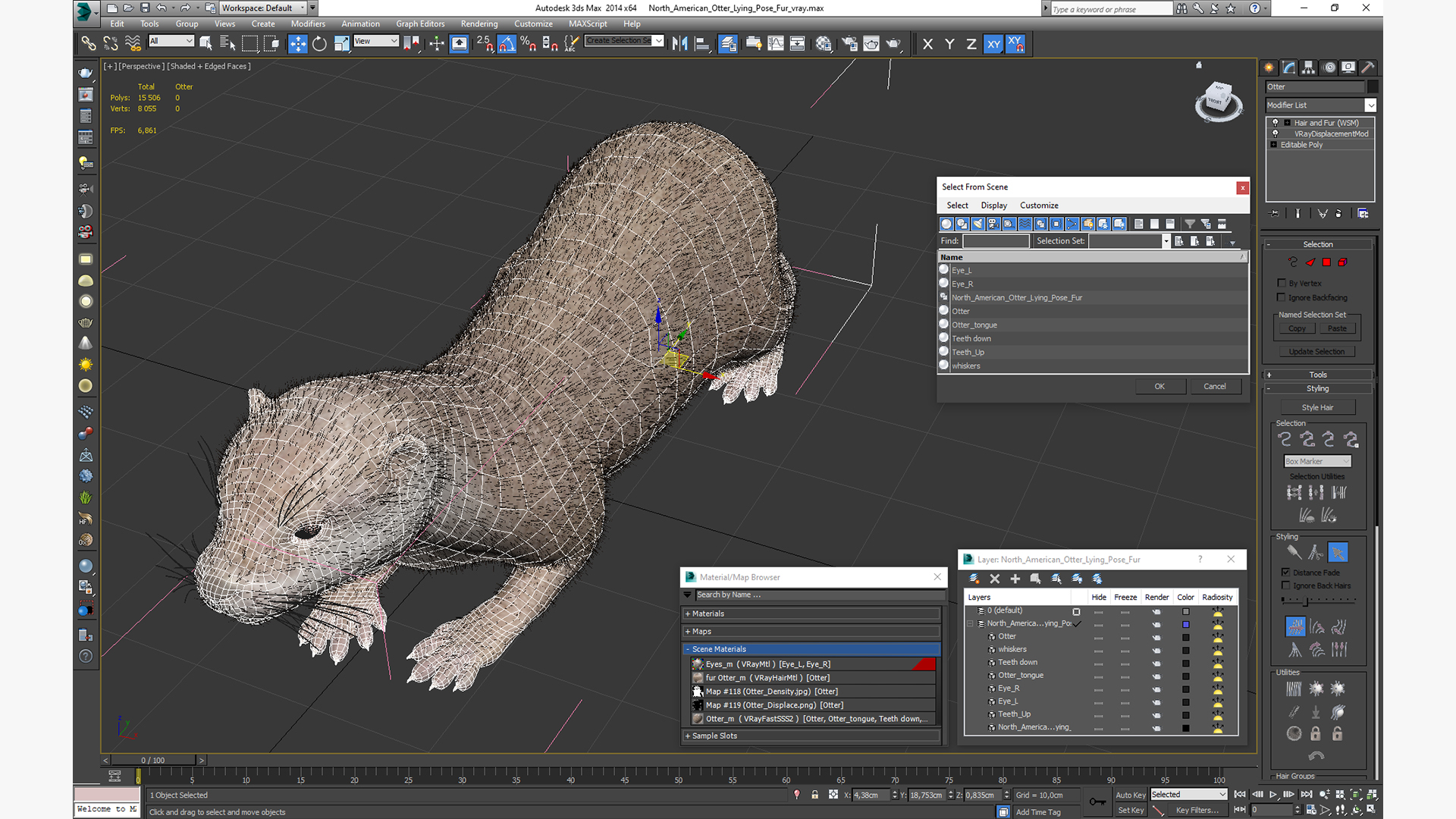Screen dimensions: 1456x819
Task: Restrict transform to the X axis
Action: click(927, 44)
